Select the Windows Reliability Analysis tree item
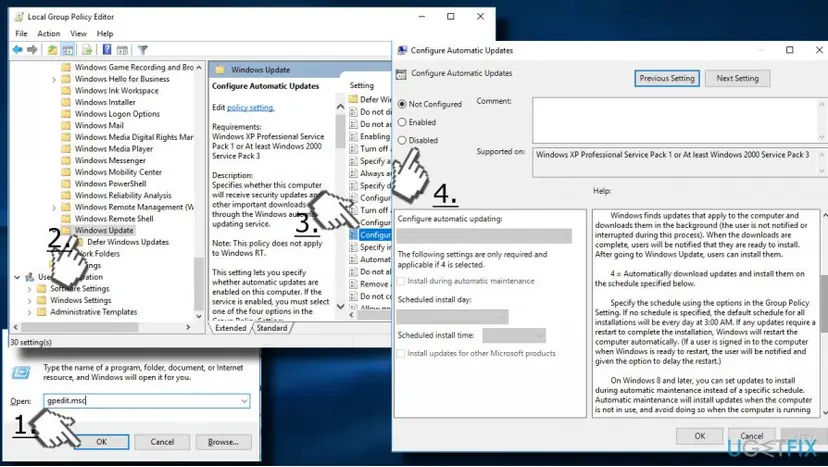828x467 pixels. (123, 195)
